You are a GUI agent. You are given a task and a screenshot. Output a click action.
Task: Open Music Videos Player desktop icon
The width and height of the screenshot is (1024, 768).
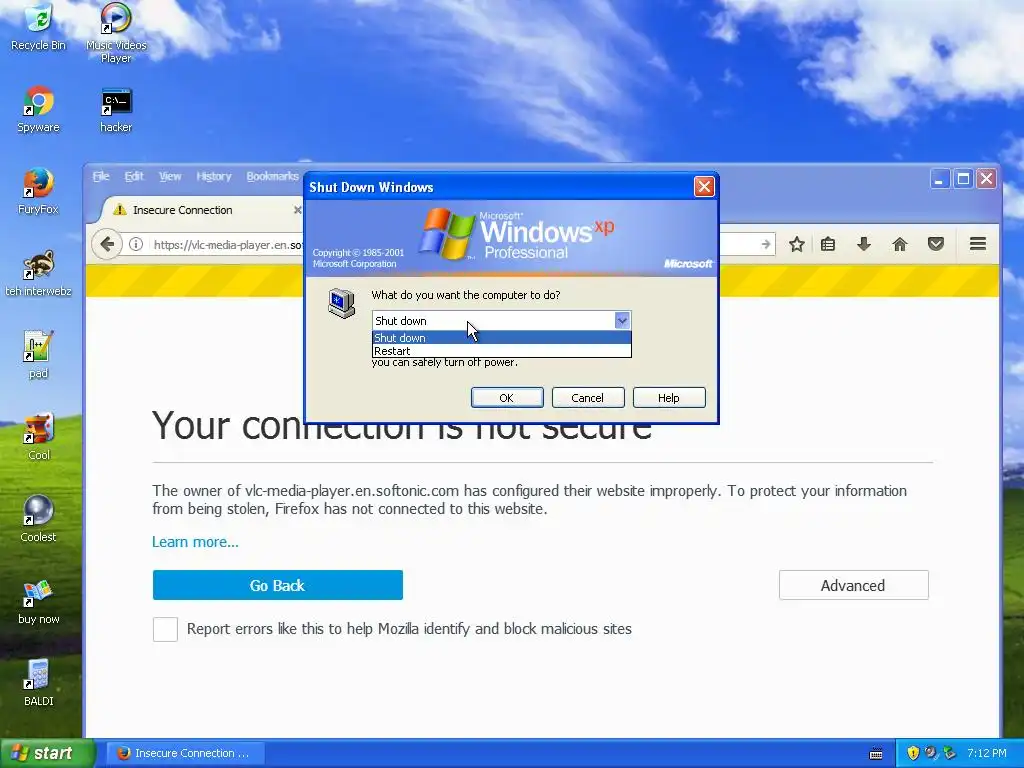(x=116, y=33)
